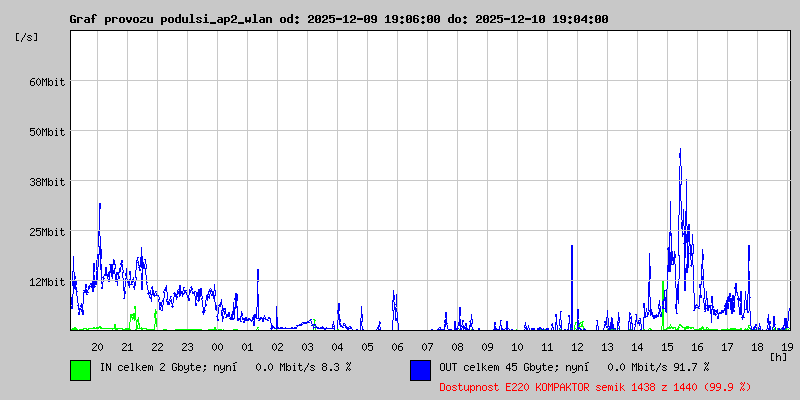Click the hour label '13' on the x-axis
The width and height of the screenshot is (800, 400).
point(607,347)
